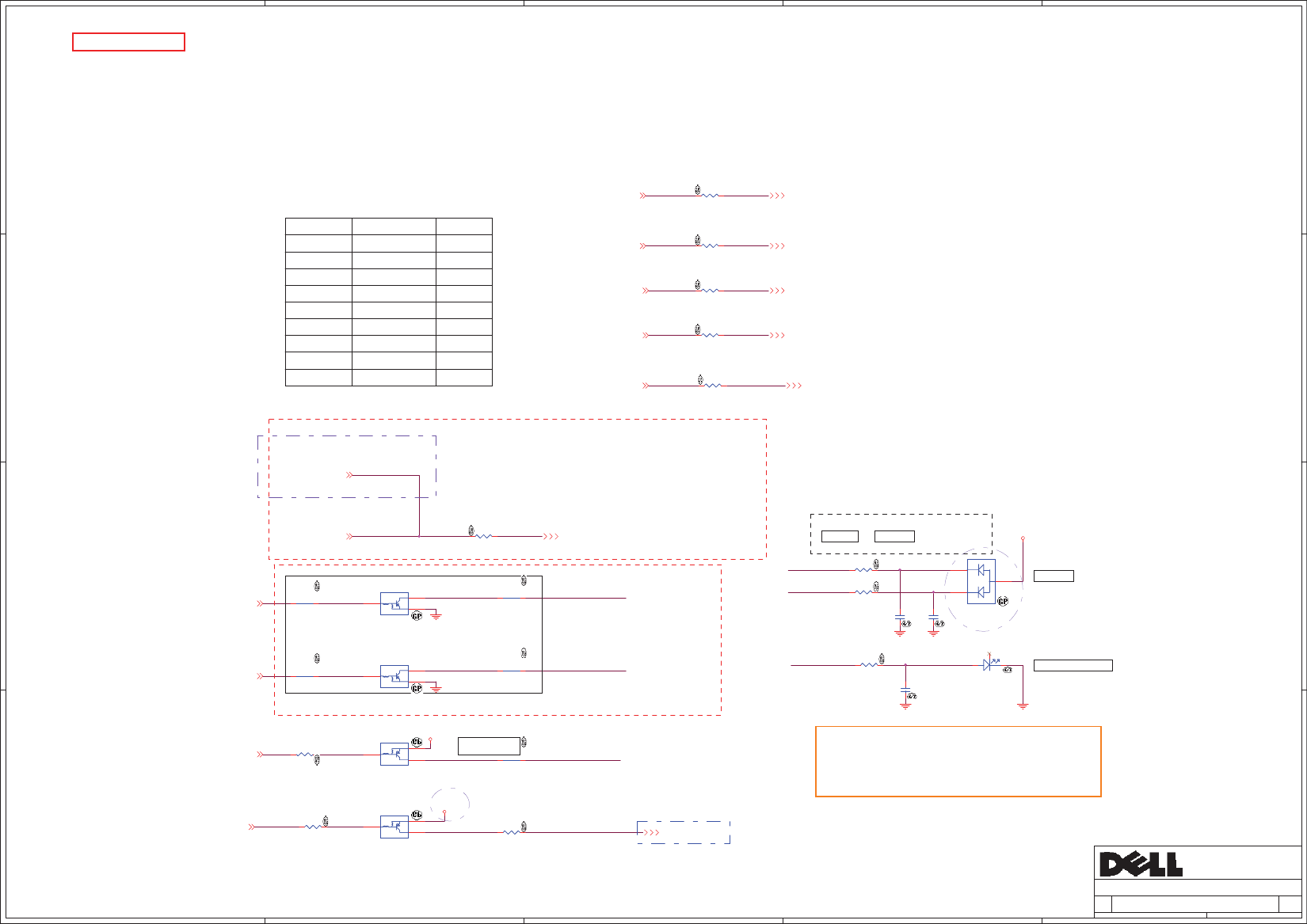Image resolution: width=1307 pixels, height=924 pixels.
Task: Click the wide empty label box beside the LED
Action: coord(1073,666)
